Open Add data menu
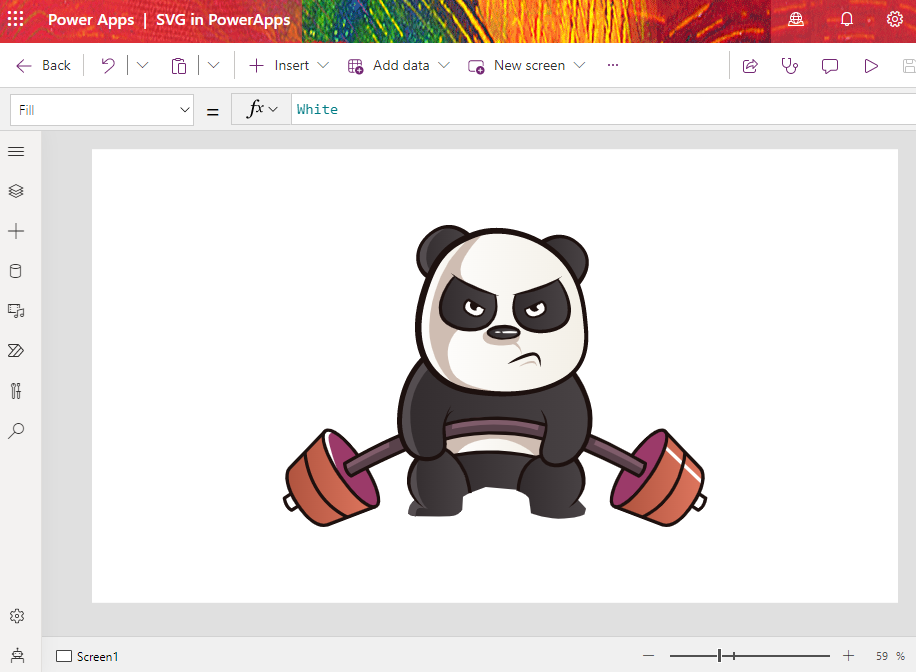916x672 pixels. (389, 65)
